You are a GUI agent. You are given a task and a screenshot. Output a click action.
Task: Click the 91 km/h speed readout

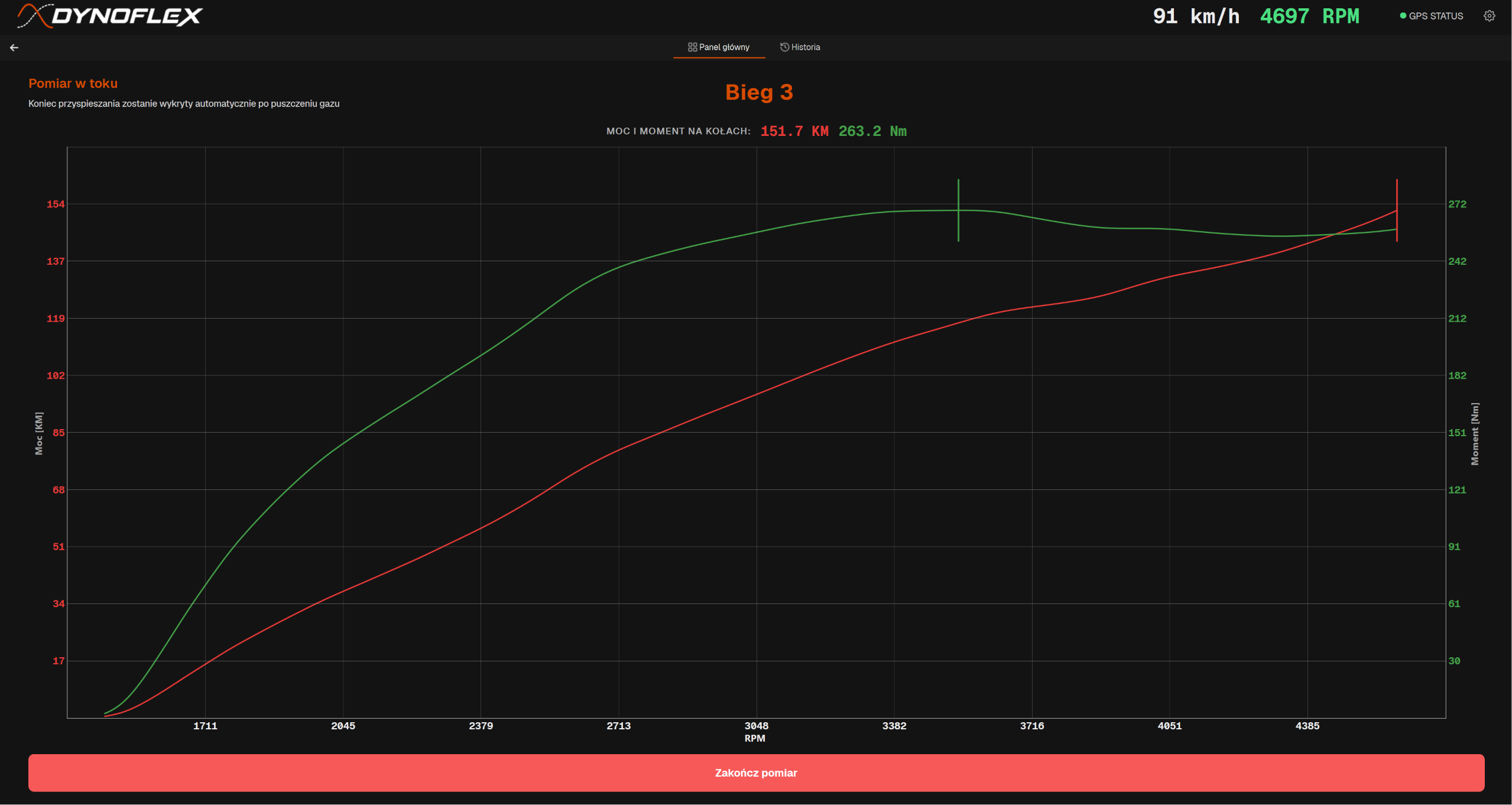[x=1196, y=16]
